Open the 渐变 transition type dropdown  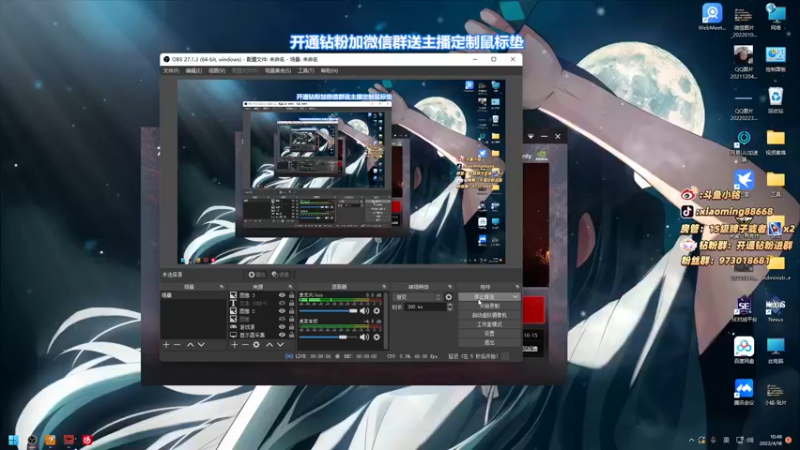point(417,297)
